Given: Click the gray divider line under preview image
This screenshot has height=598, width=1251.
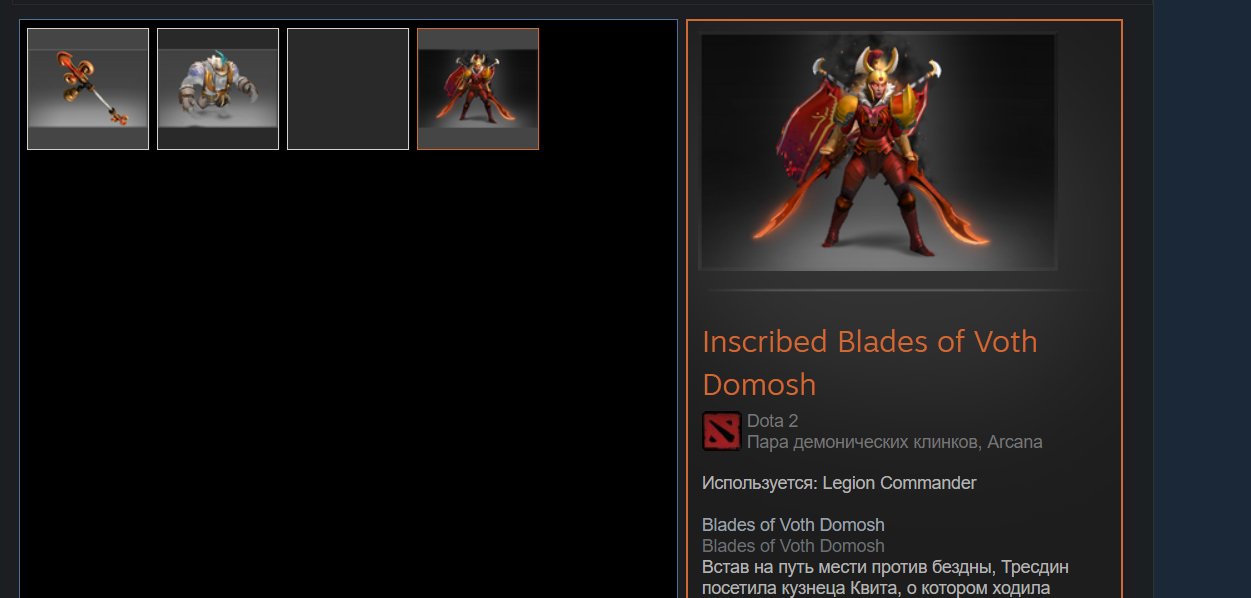Looking at the screenshot, I should coord(903,290).
